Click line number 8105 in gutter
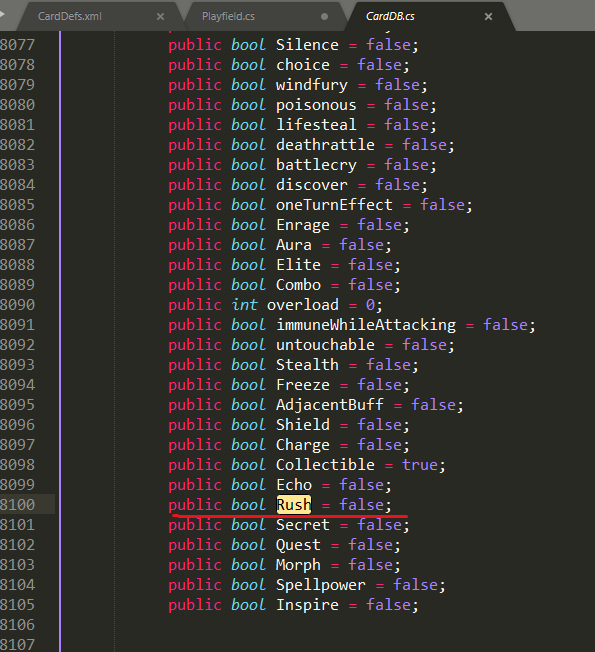This screenshot has width=595, height=652. (17, 605)
